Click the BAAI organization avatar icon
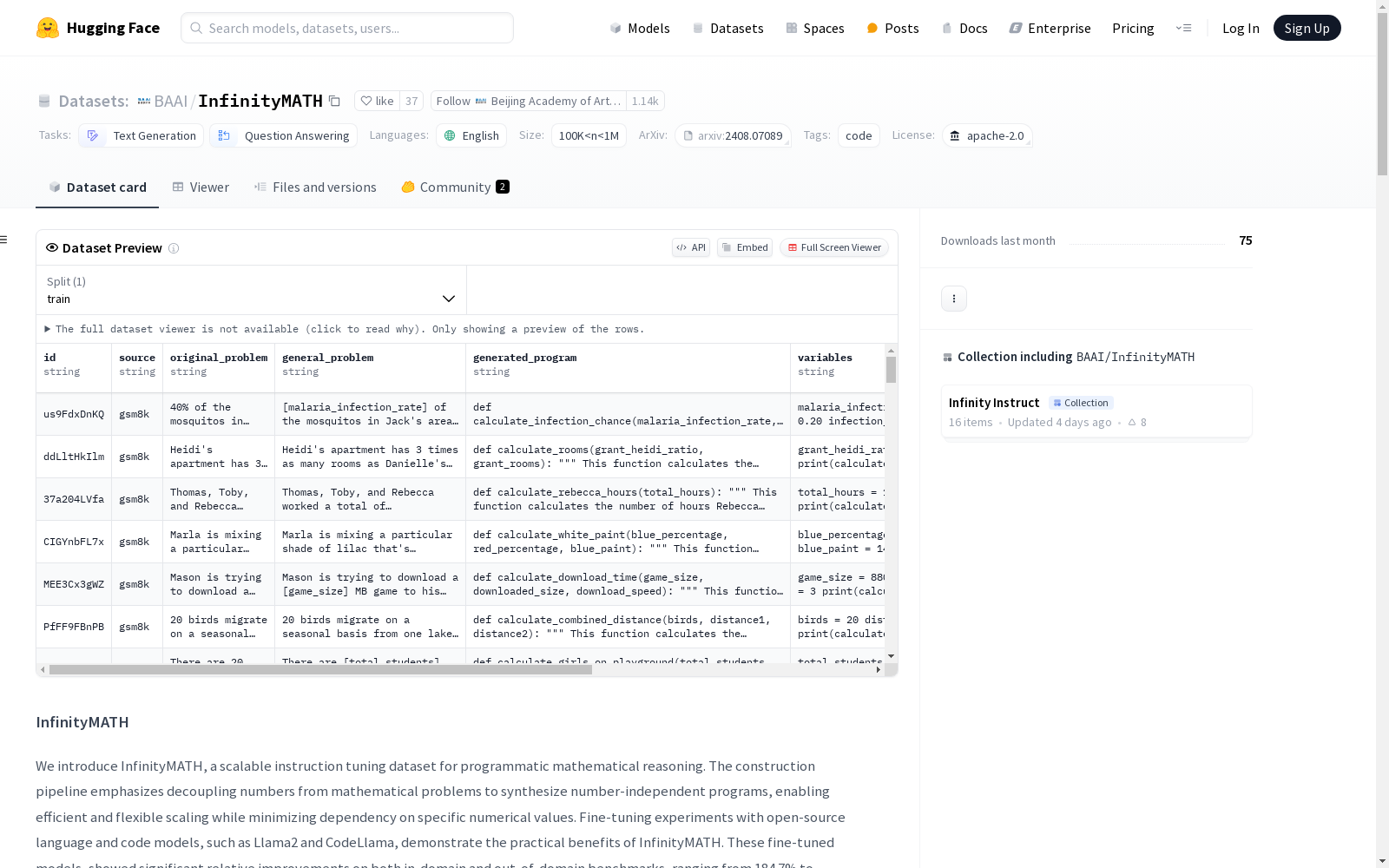Image resolution: width=1389 pixels, height=868 pixels. pos(144,102)
